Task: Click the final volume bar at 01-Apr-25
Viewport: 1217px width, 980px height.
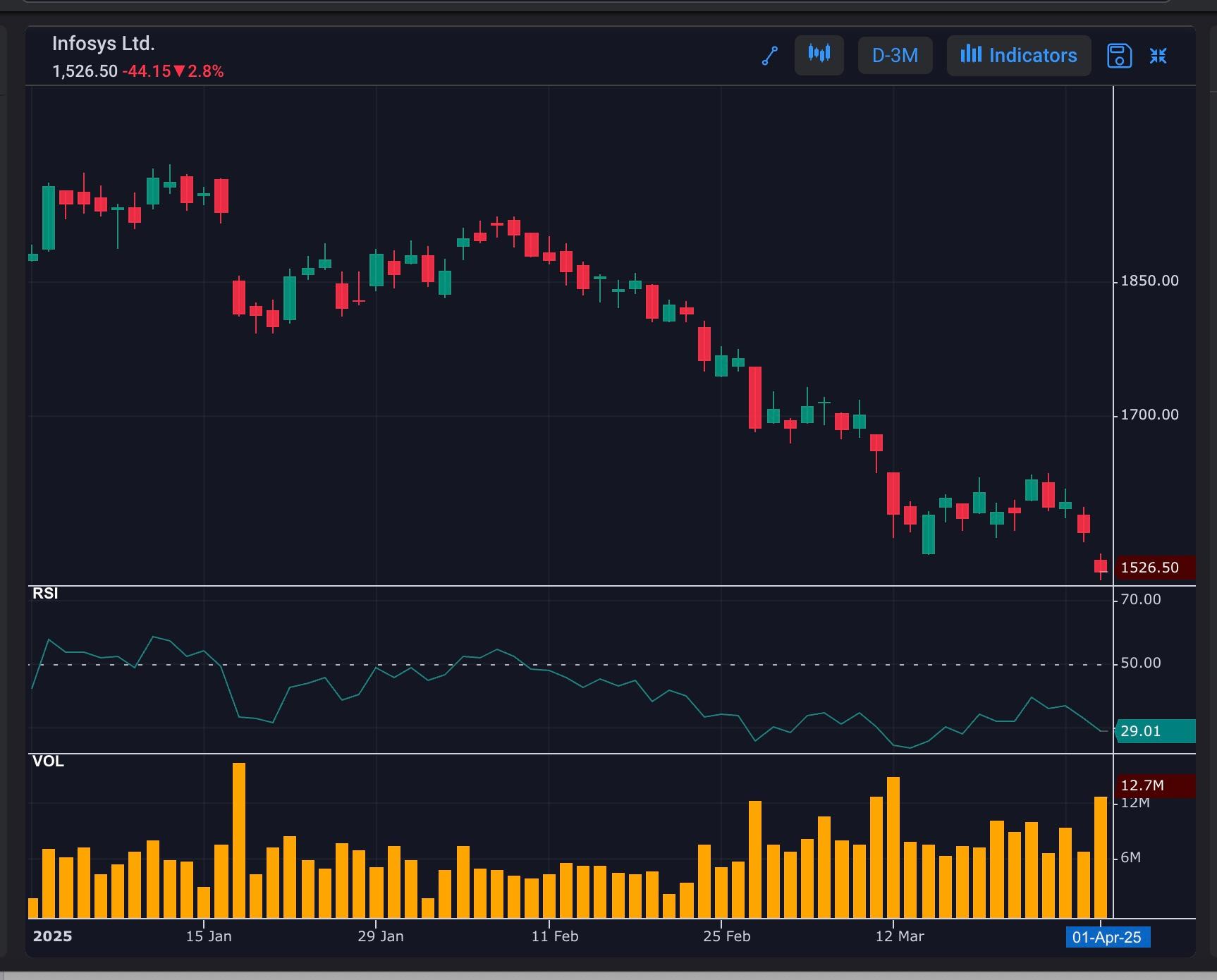Action: click(1101, 857)
